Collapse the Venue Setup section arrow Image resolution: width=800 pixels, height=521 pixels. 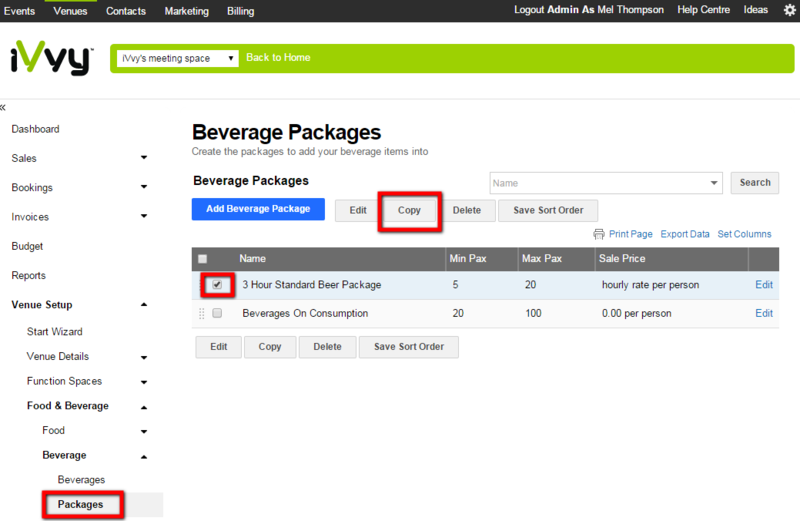click(x=144, y=305)
